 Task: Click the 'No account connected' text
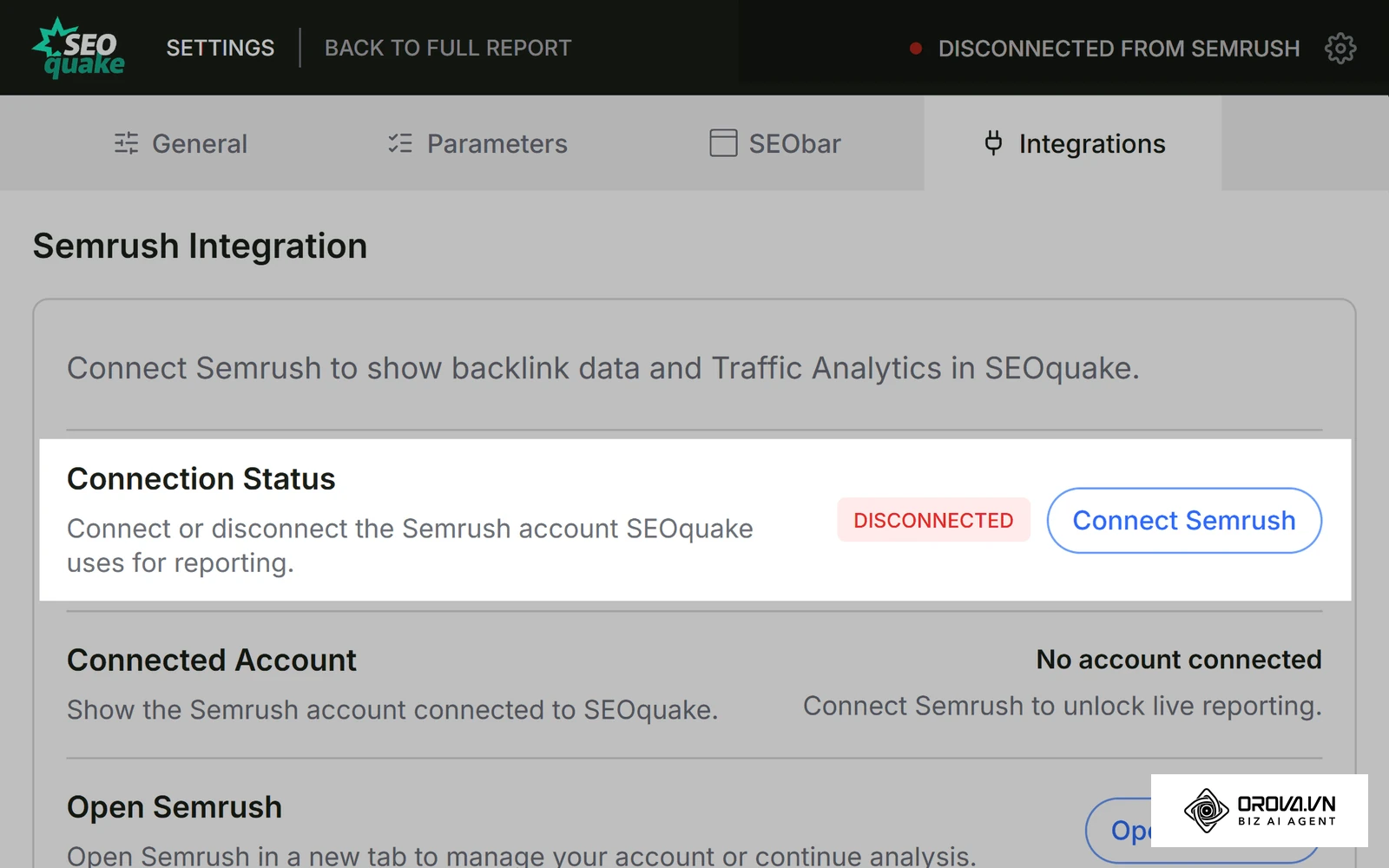pos(1179,660)
